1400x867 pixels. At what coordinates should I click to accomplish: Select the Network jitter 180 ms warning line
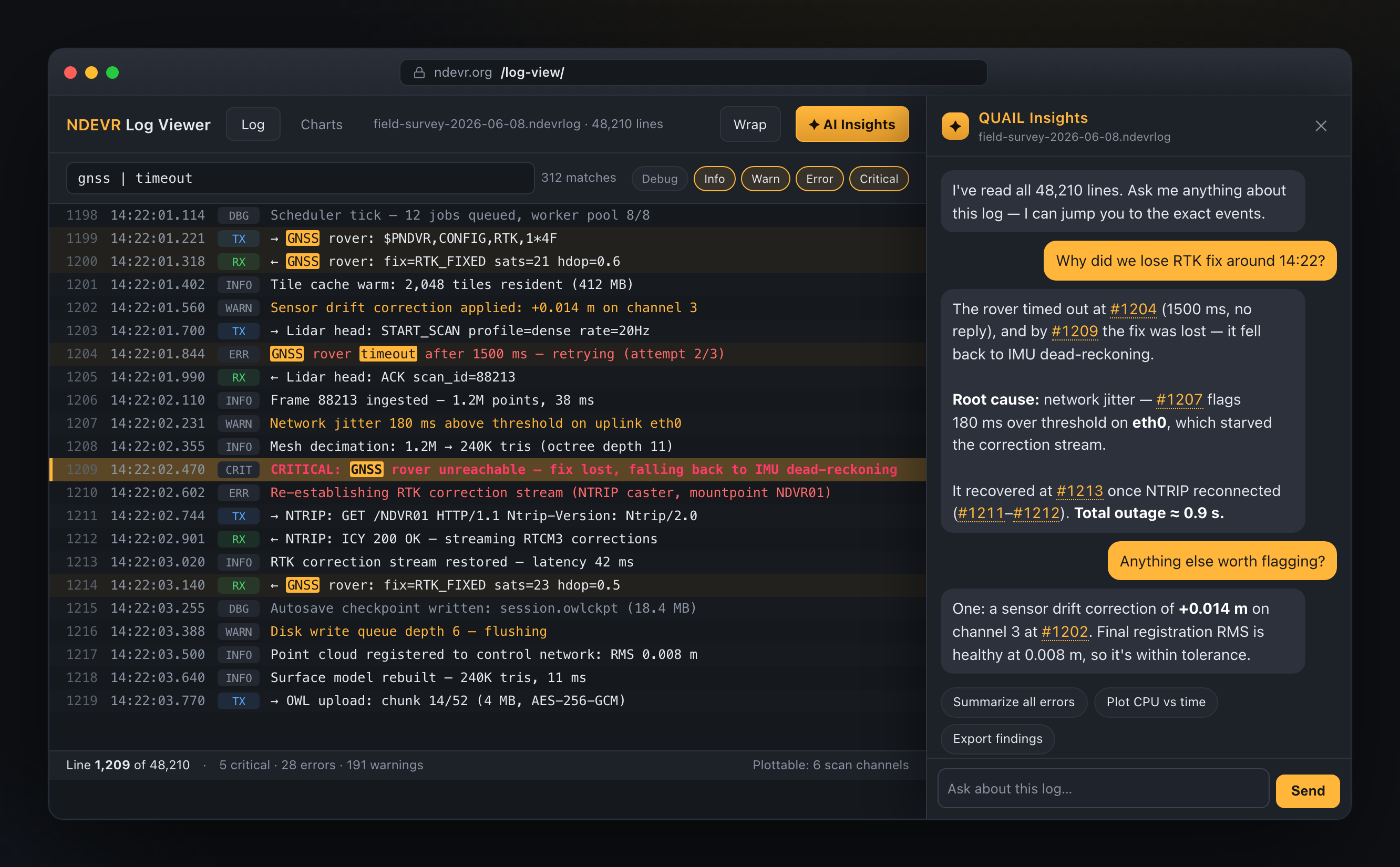pyautogui.click(x=487, y=424)
